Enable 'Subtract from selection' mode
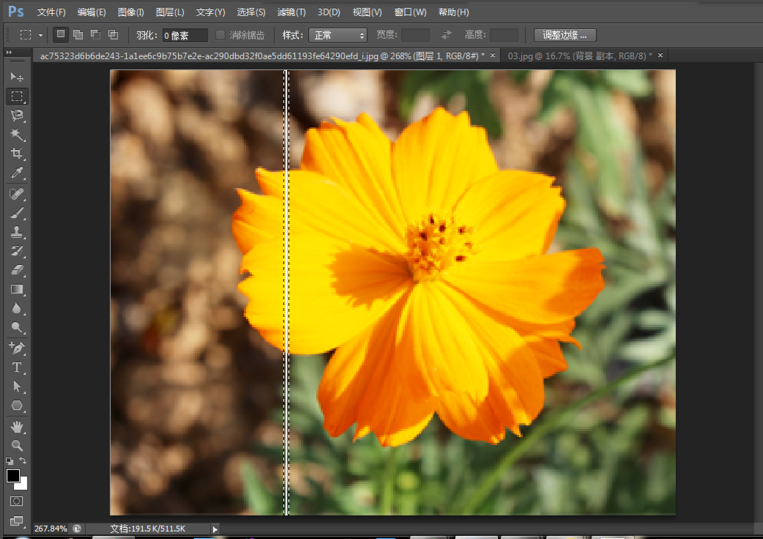 [95, 35]
